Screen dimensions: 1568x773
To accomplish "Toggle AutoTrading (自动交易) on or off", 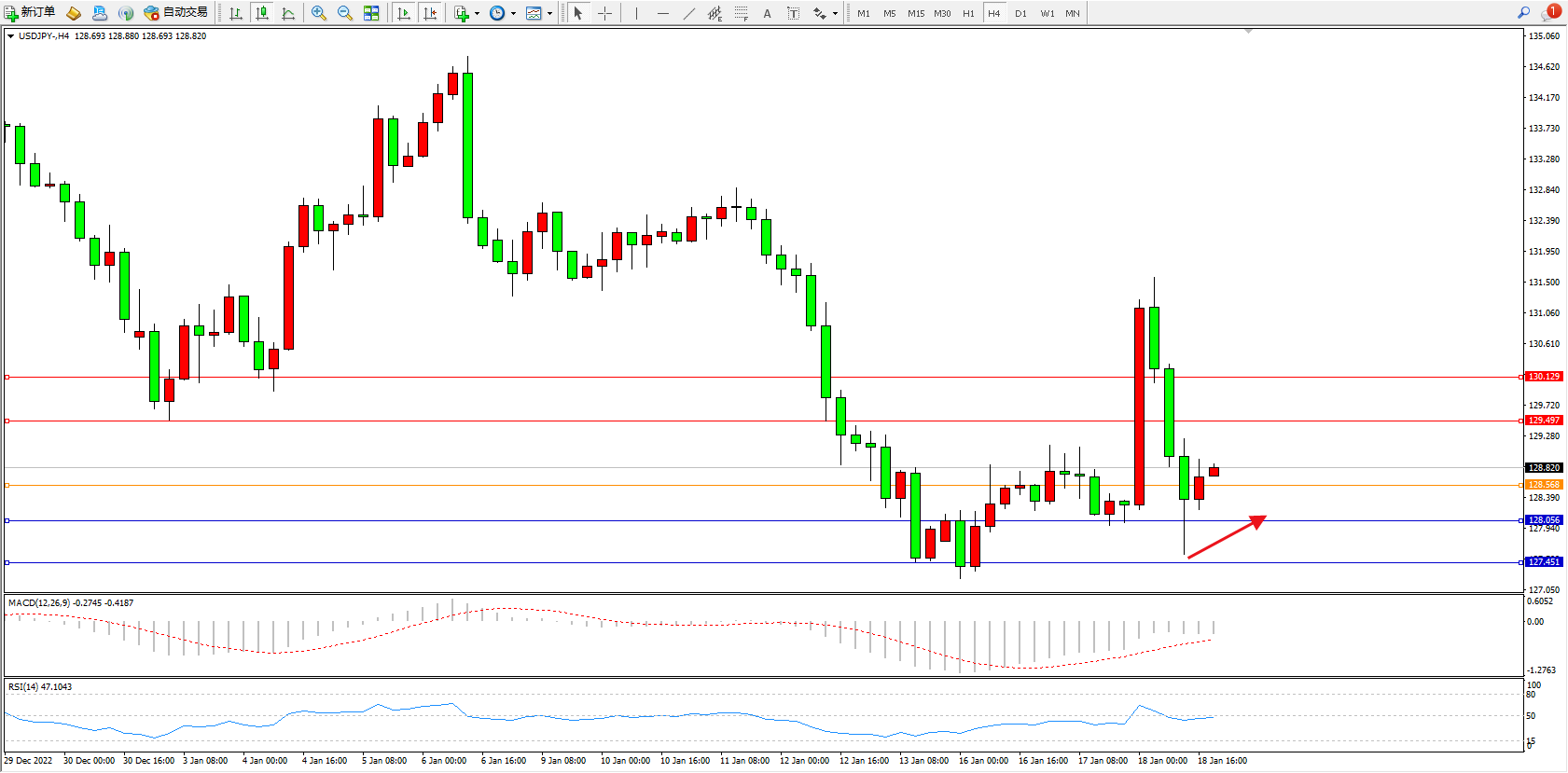I will tap(175, 13).
